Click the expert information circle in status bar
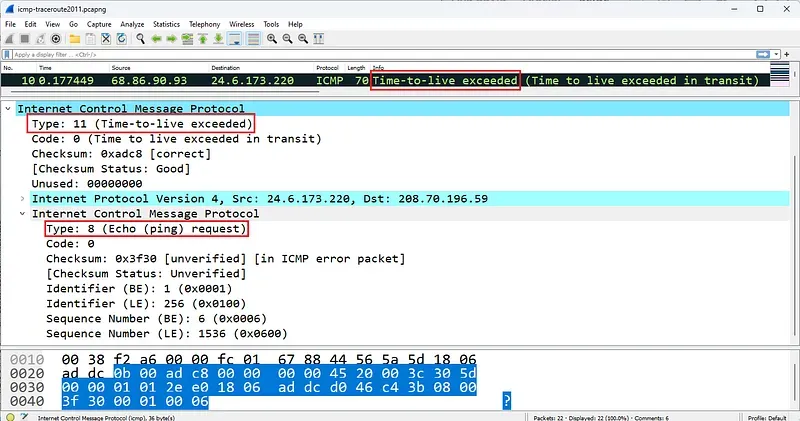Image resolution: width=800 pixels, height=421 pixels. pyautogui.click(x=10, y=417)
